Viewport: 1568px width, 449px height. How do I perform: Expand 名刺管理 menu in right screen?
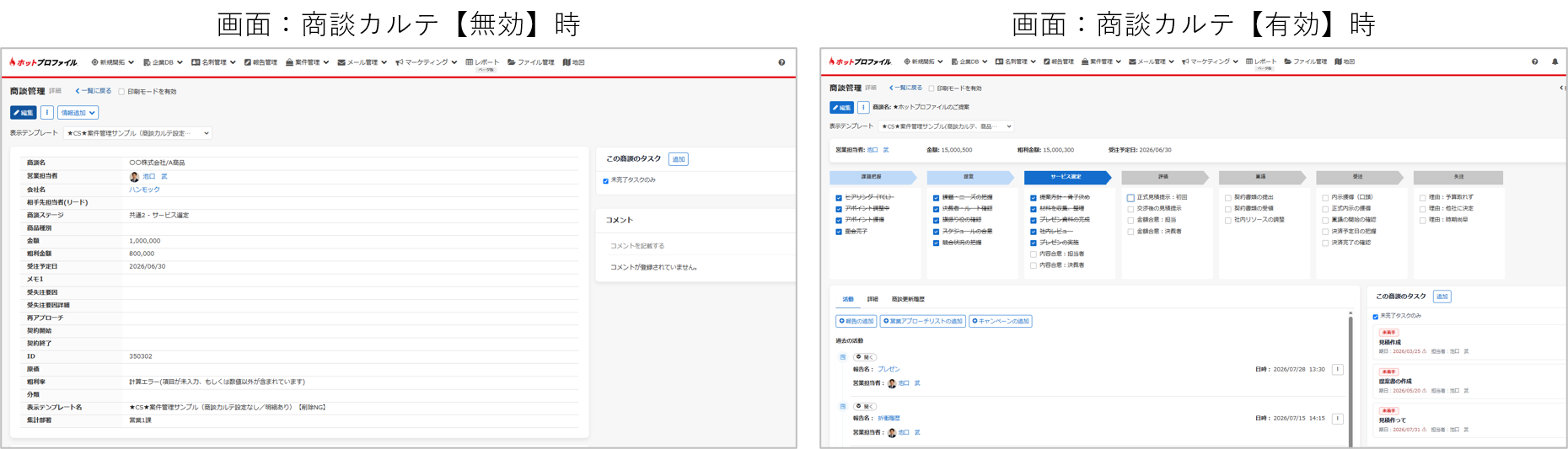click(1016, 61)
